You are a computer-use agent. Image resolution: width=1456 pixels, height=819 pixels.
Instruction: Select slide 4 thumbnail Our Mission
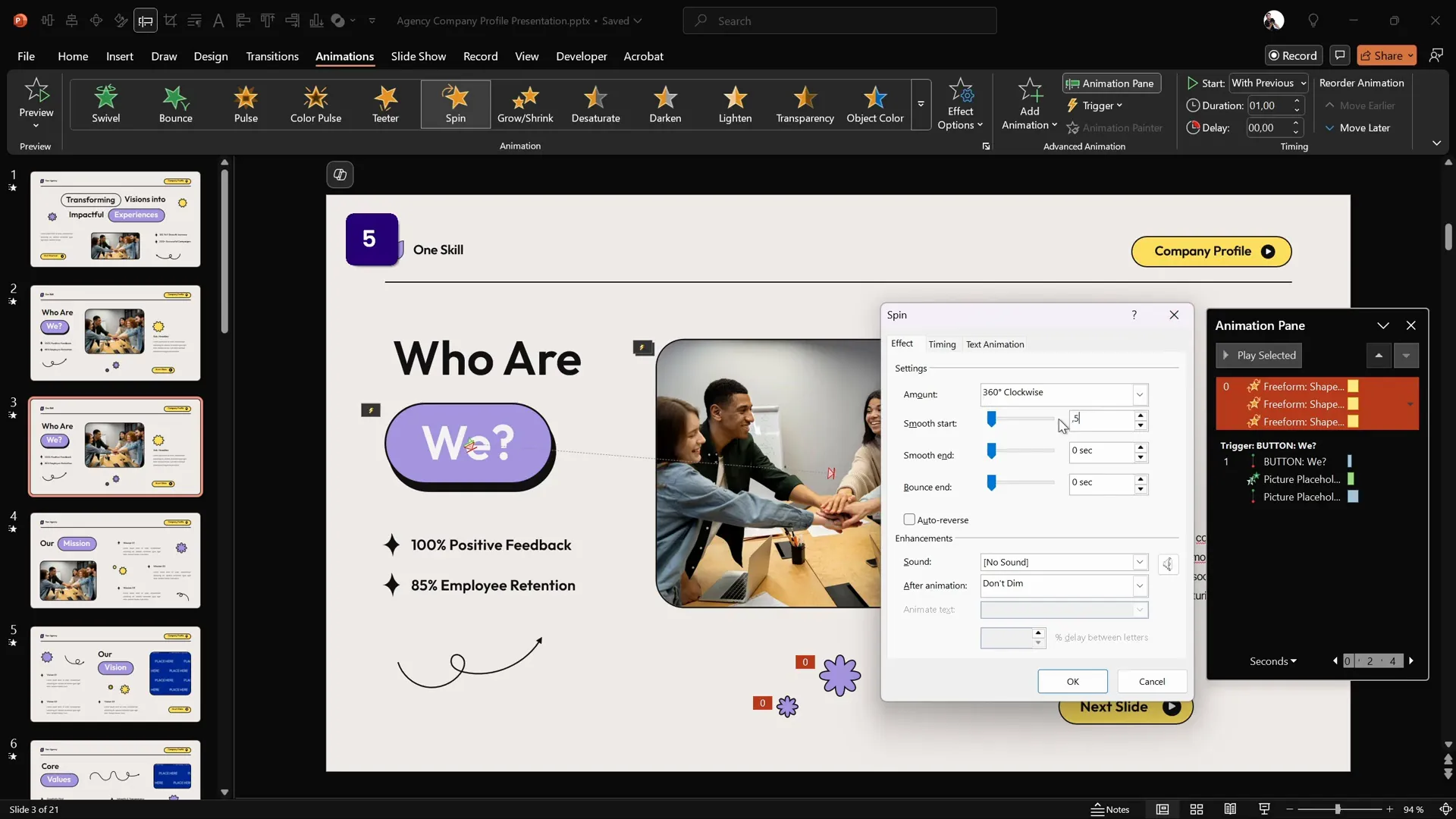115,560
